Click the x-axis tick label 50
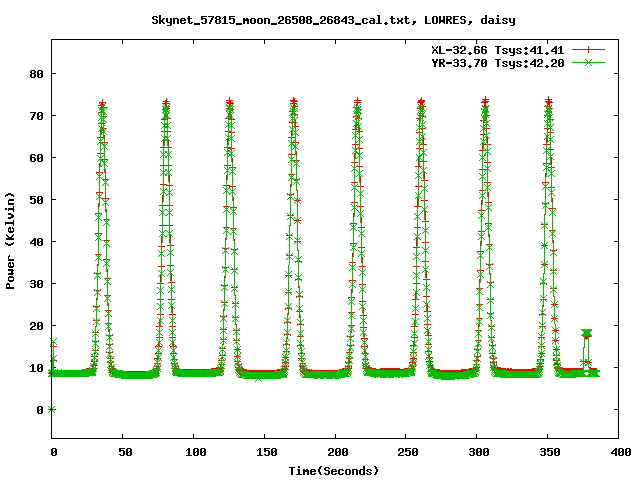The image size is (640, 480). (x=125, y=452)
